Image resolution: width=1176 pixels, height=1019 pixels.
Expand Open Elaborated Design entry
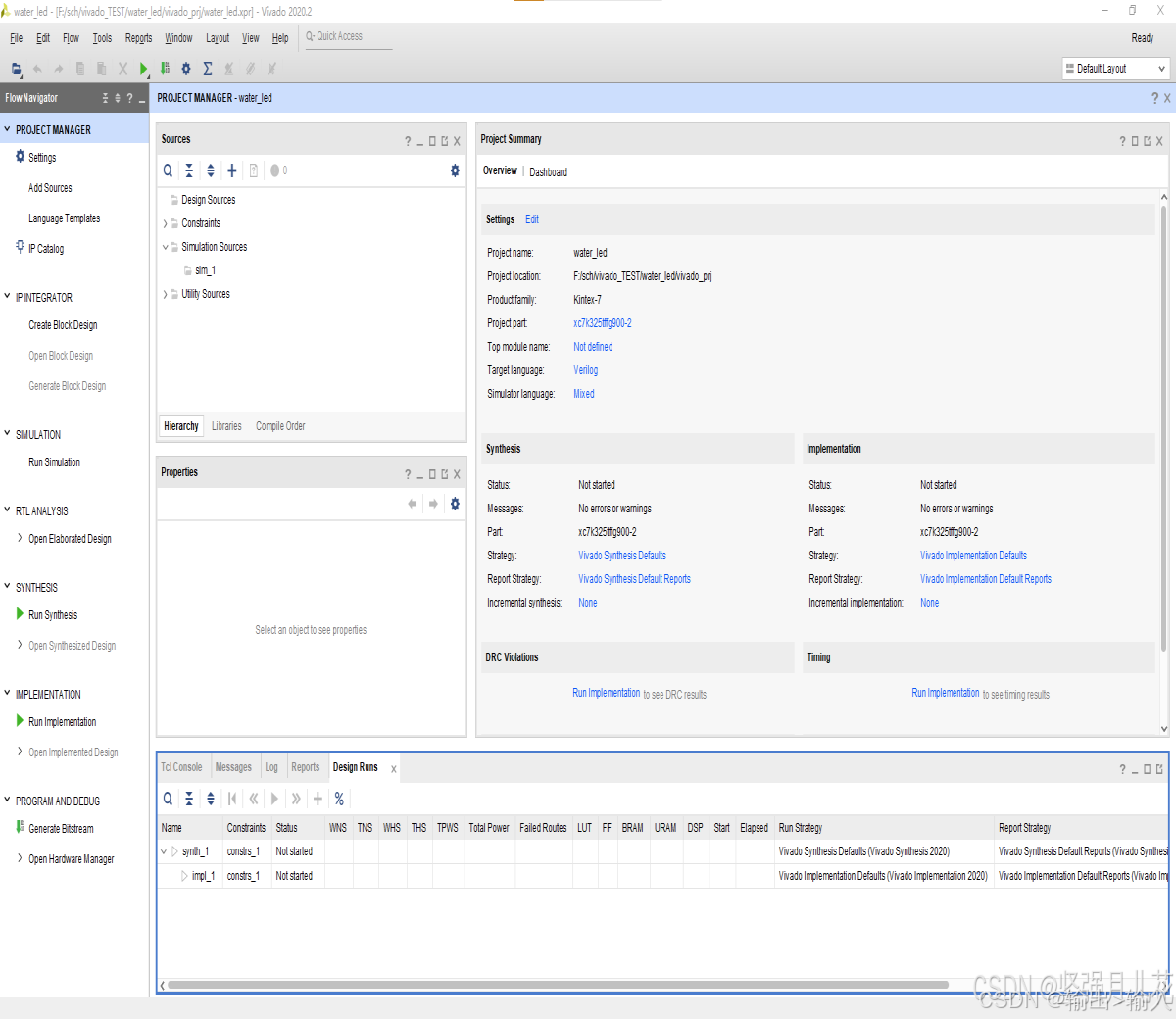20,538
